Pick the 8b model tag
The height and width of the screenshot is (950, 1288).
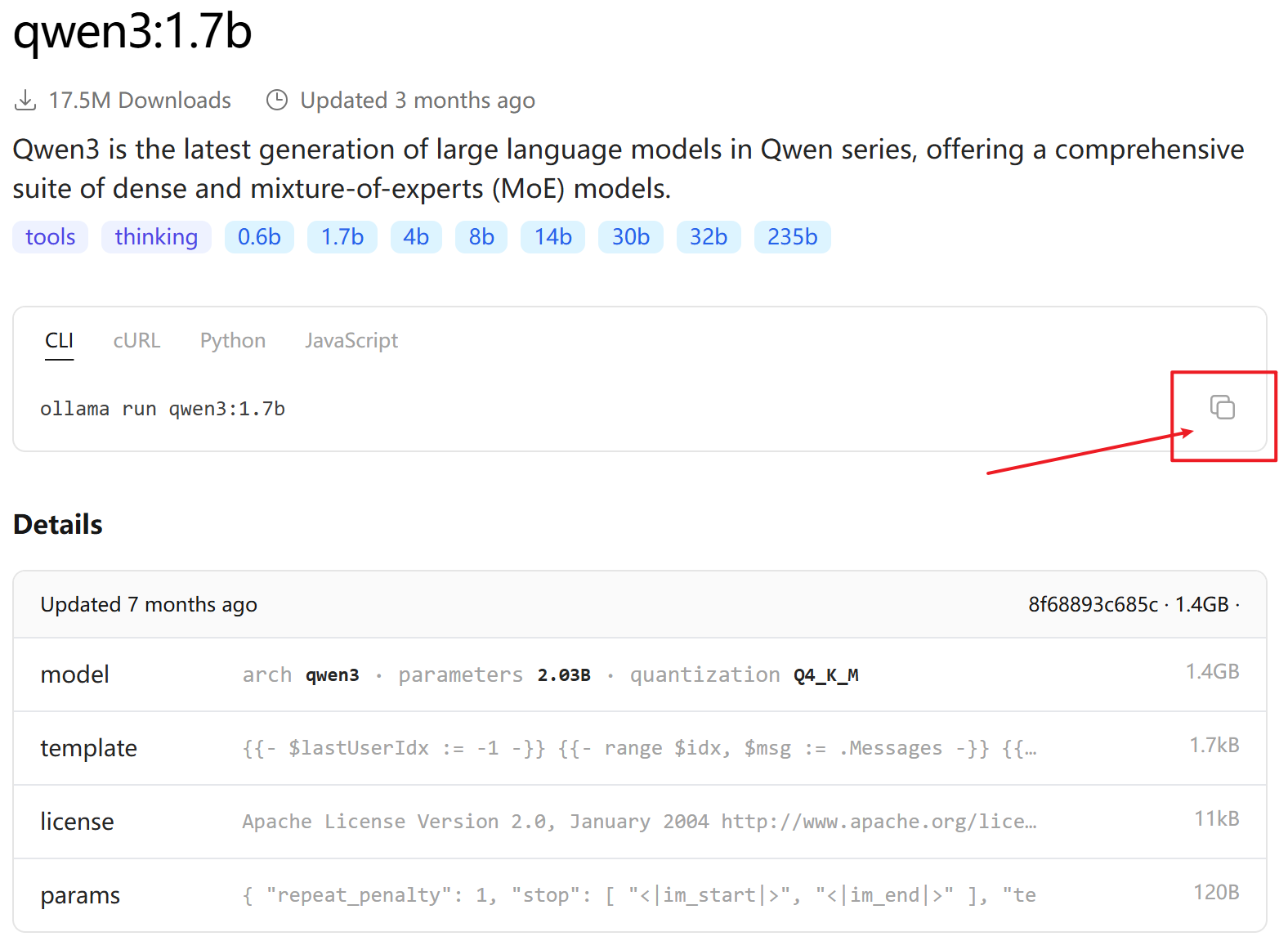tap(481, 237)
